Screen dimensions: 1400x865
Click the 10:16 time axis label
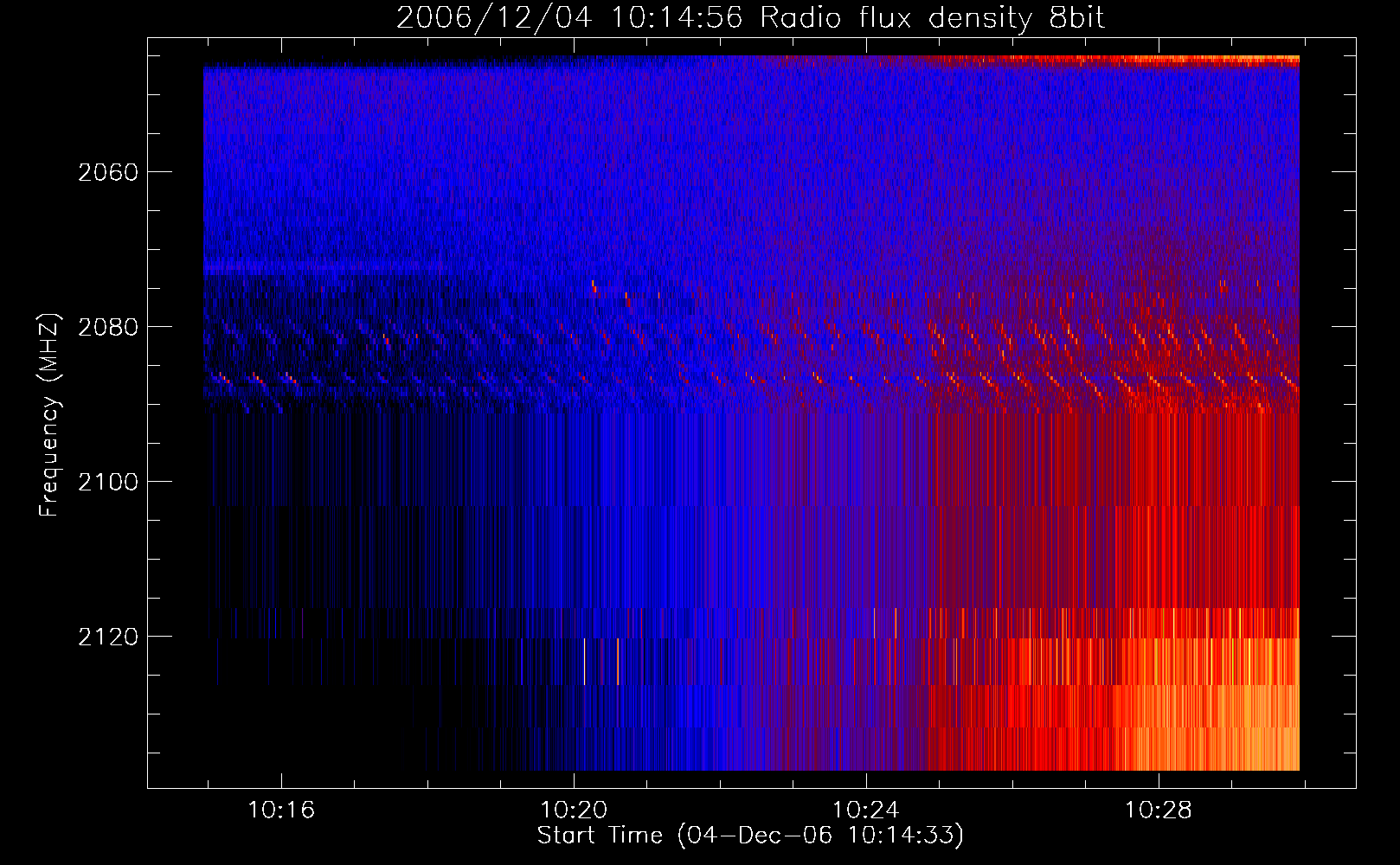pyautogui.click(x=281, y=811)
